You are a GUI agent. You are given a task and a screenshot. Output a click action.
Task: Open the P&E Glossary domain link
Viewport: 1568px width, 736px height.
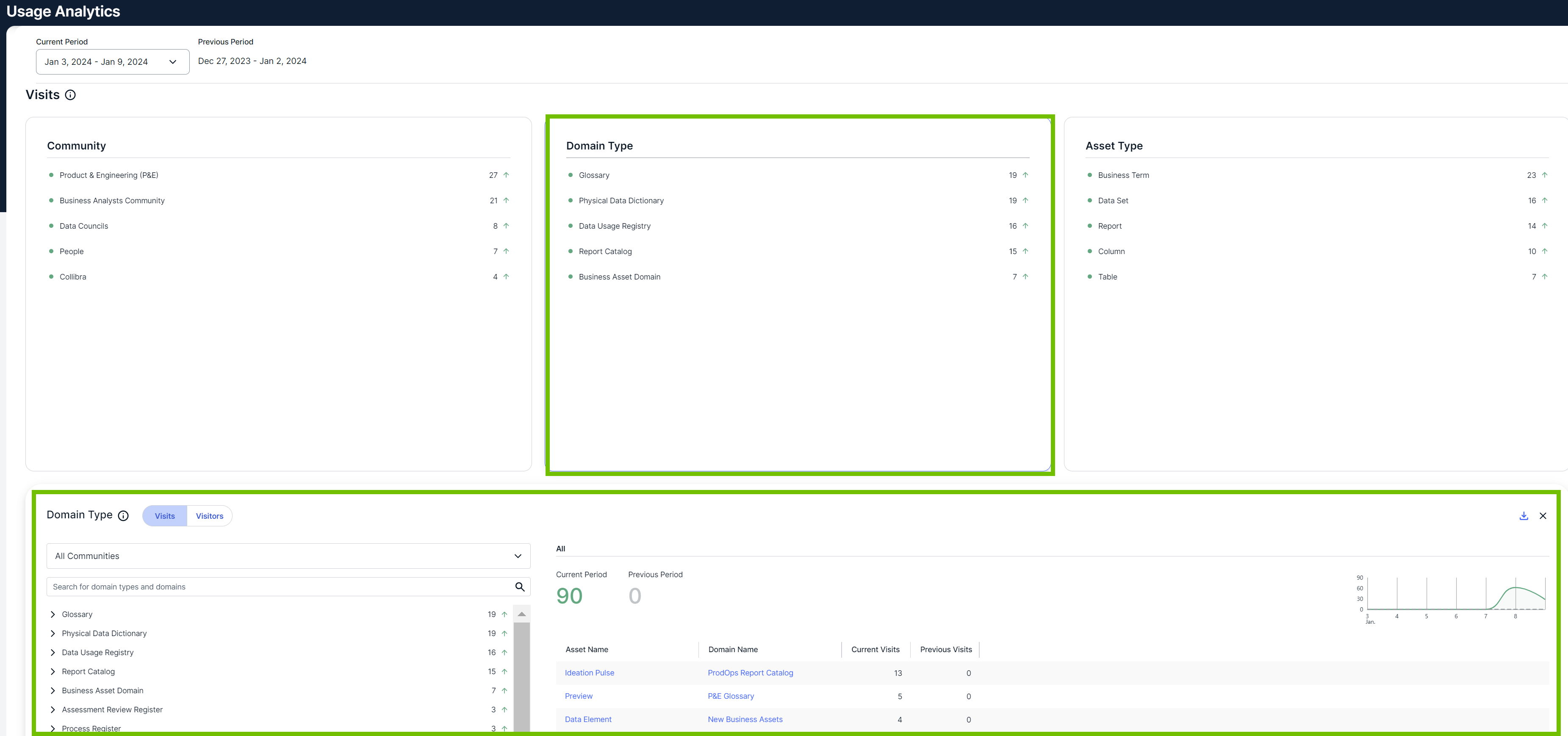point(731,696)
